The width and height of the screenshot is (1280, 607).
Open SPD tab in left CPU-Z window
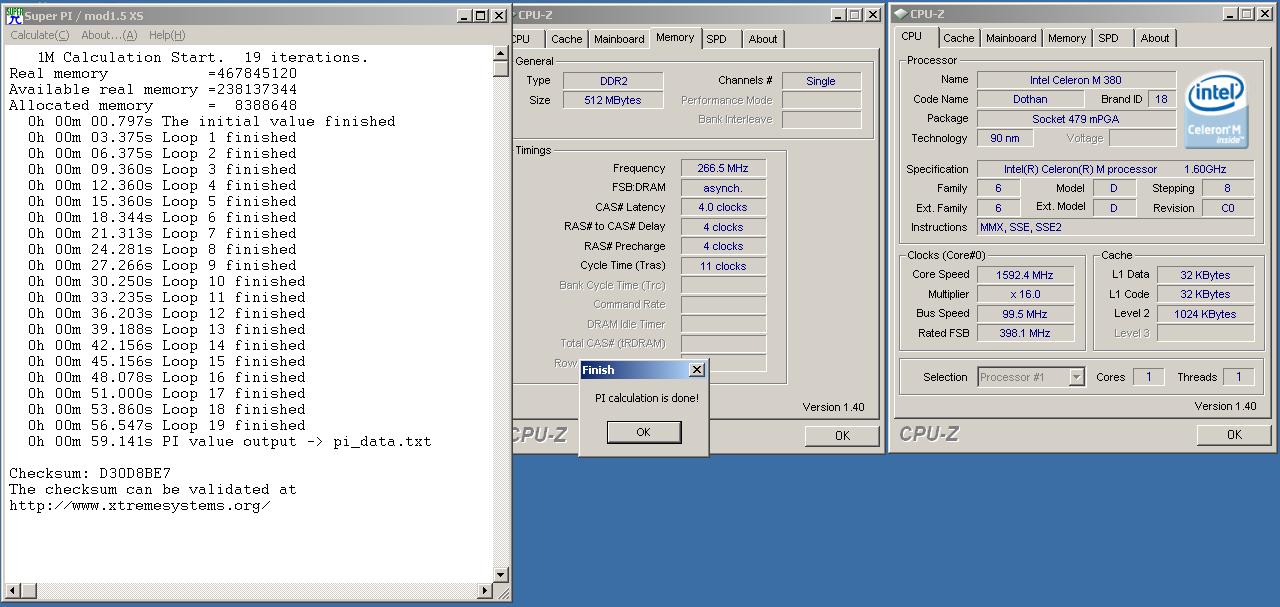tap(716, 39)
